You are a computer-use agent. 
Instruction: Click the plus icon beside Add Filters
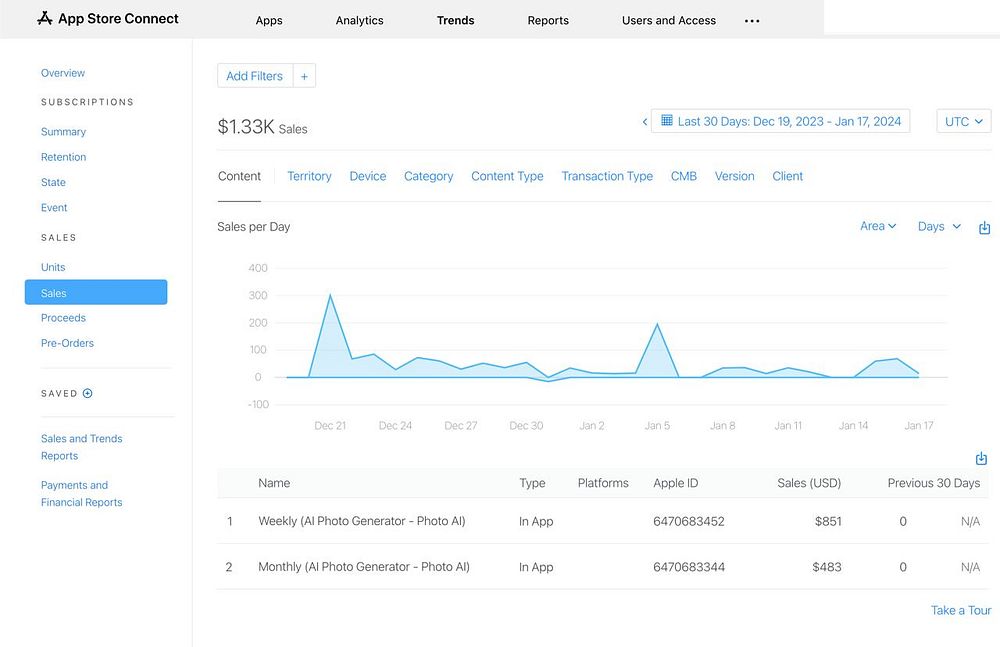click(304, 76)
